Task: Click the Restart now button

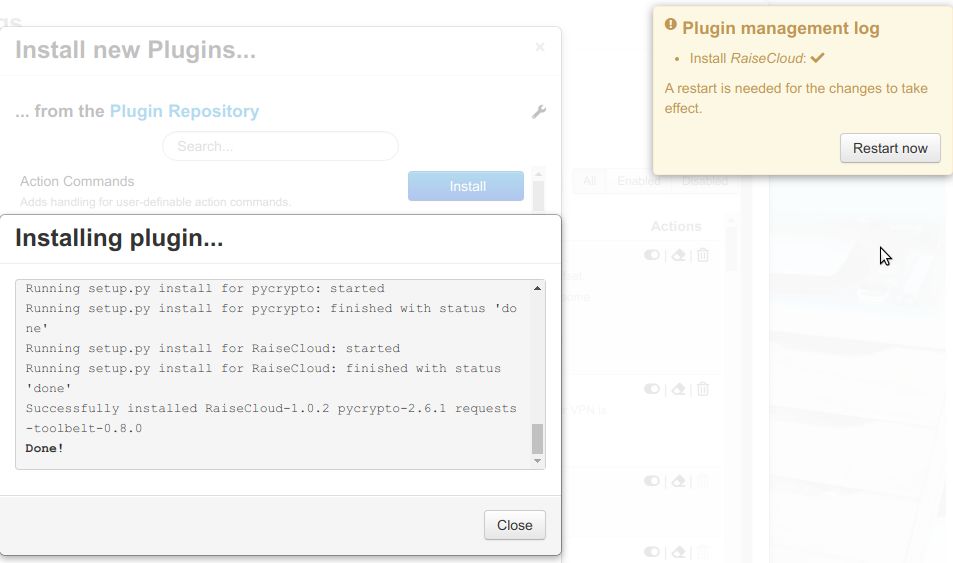Action: (890, 148)
